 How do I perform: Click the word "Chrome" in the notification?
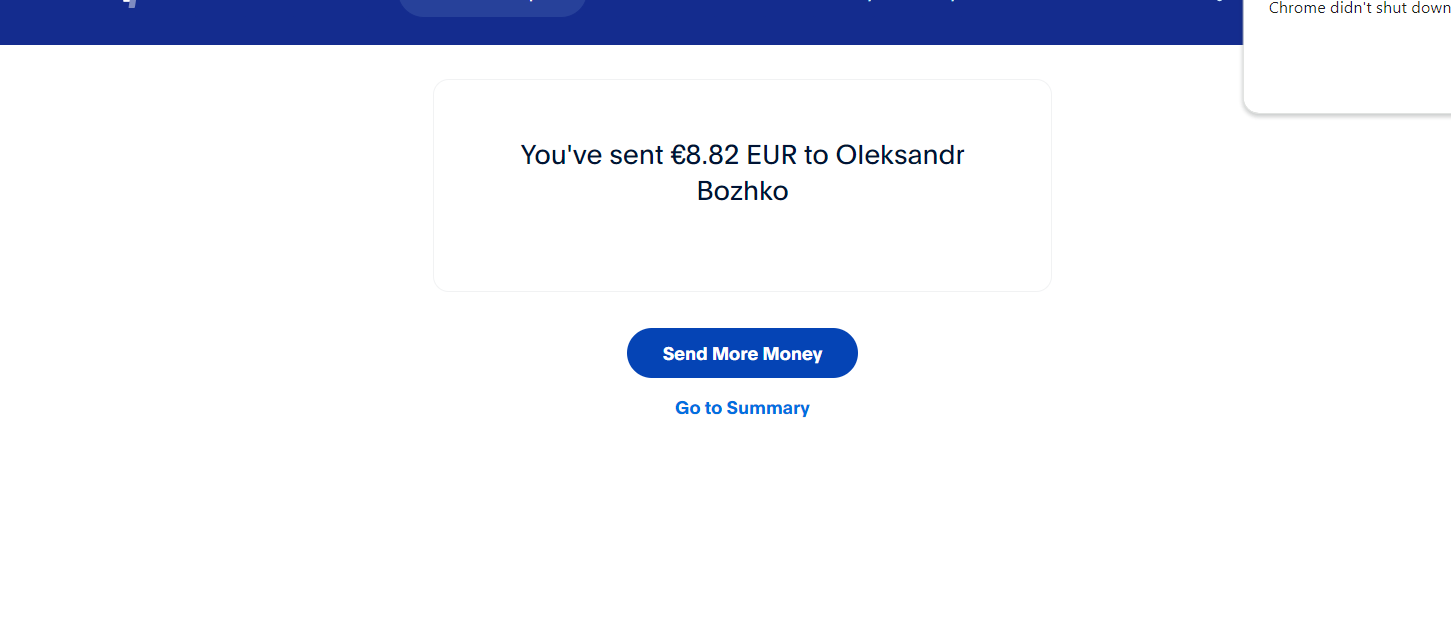[x=1293, y=8]
